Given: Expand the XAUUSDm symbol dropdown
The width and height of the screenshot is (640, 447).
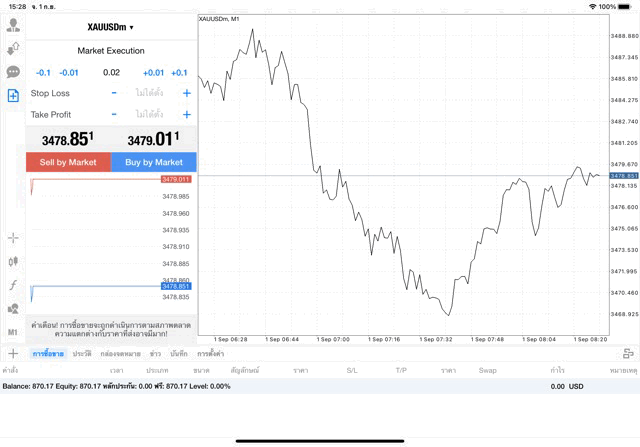Looking at the screenshot, I should coord(111,27).
